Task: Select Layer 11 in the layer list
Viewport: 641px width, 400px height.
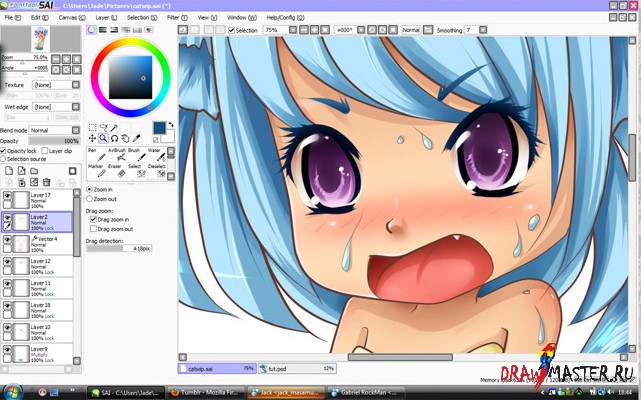Action: (37, 288)
